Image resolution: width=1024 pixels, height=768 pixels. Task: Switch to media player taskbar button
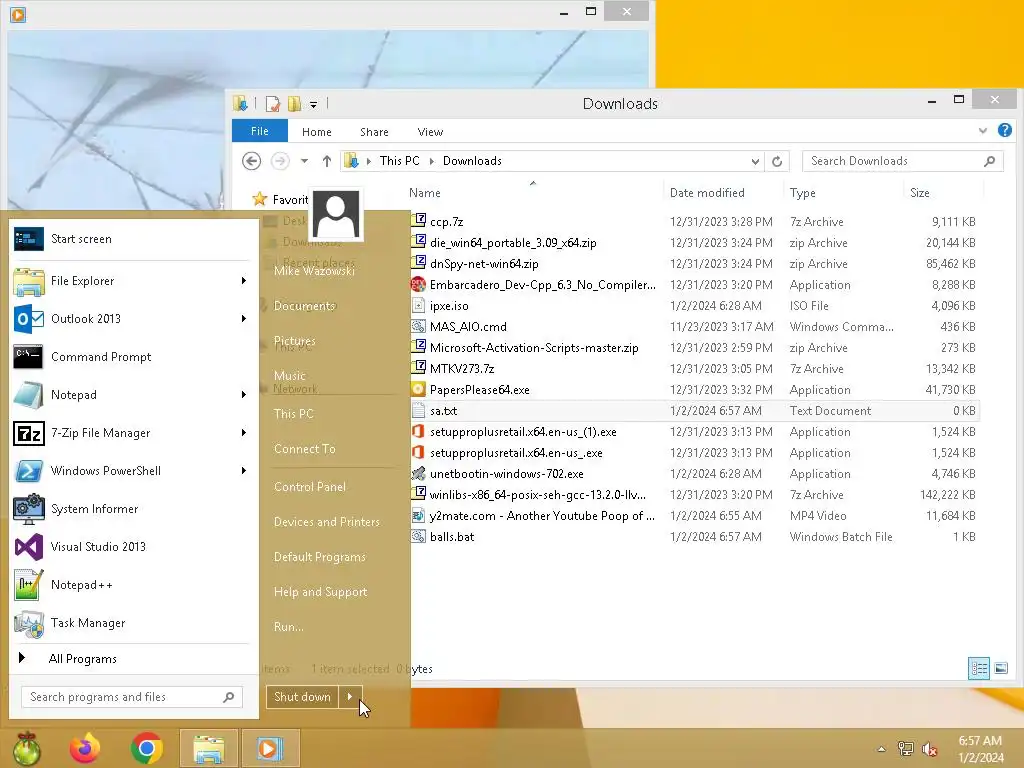click(x=270, y=748)
